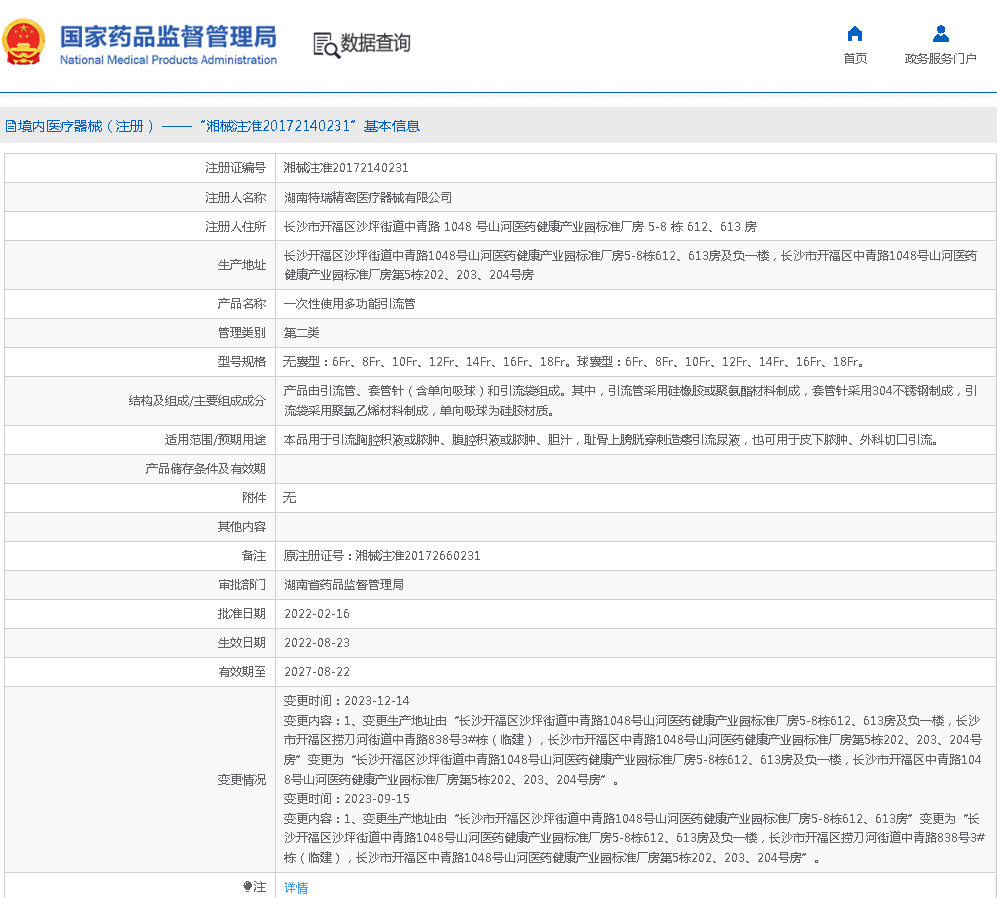The height and width of the screenshot is (898, 997).
Task: Click the 注册人住所 address value
Action: [519, 226]
